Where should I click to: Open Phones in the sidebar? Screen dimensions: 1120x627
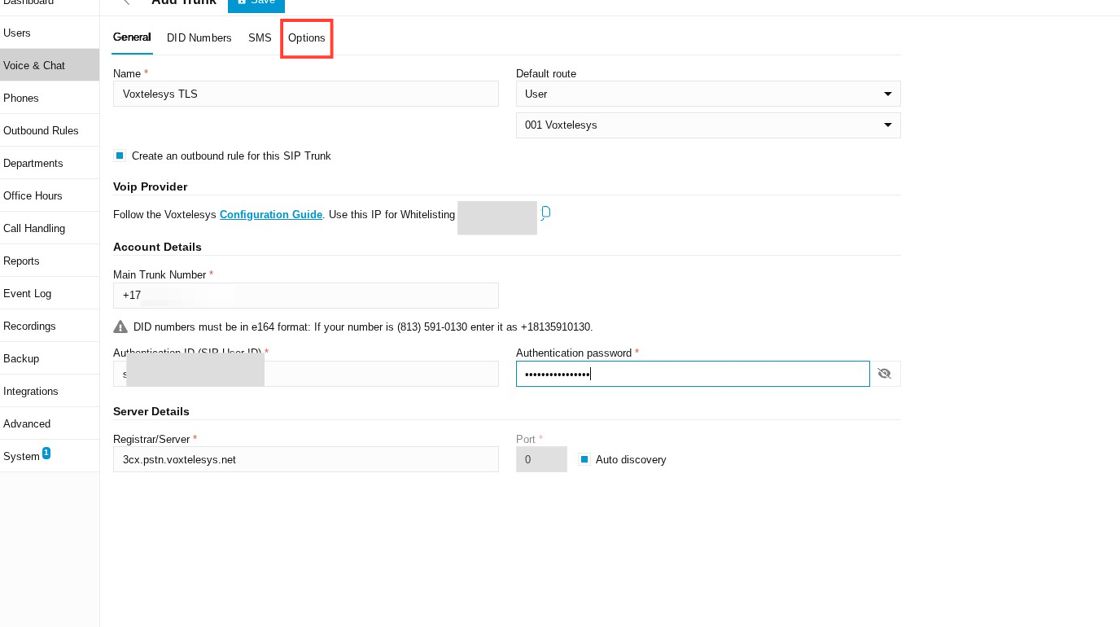[x=49, y=98]
